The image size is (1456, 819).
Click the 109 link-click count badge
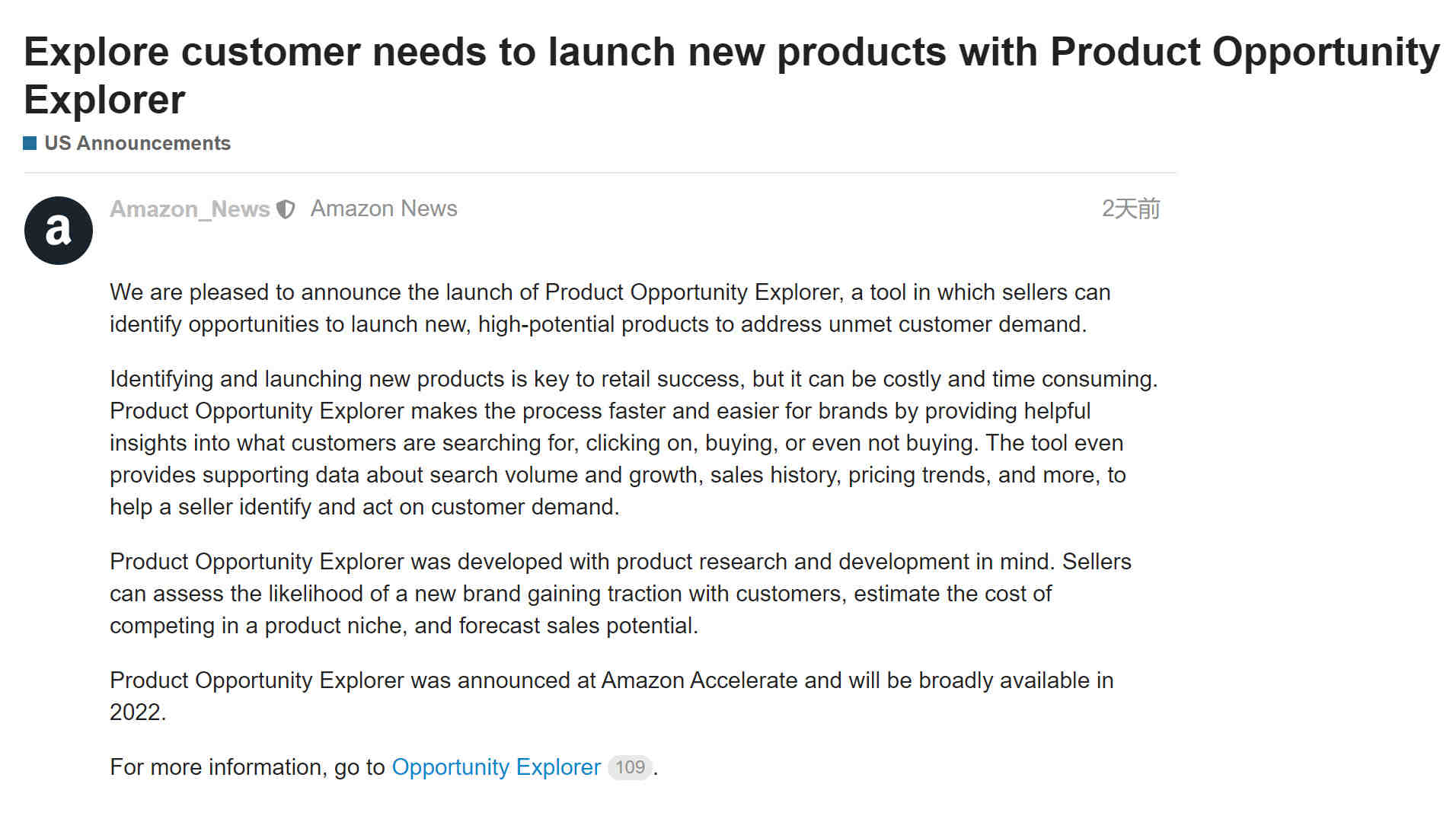pyautogui.click(x=630, y=767)
